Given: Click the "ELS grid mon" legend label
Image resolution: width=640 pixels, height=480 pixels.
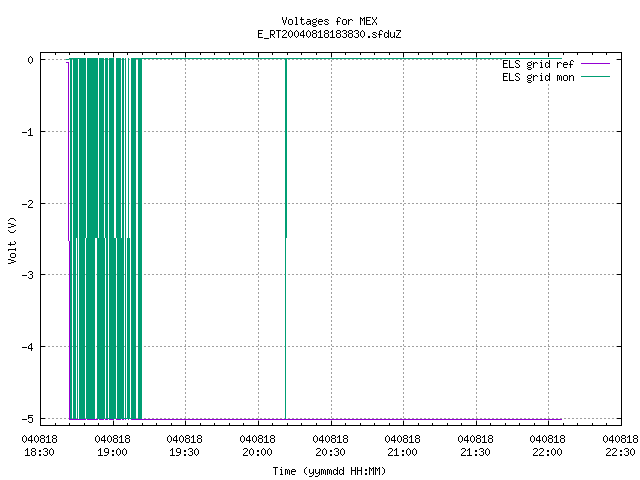Looking at the screenshot, I should 538,77.
